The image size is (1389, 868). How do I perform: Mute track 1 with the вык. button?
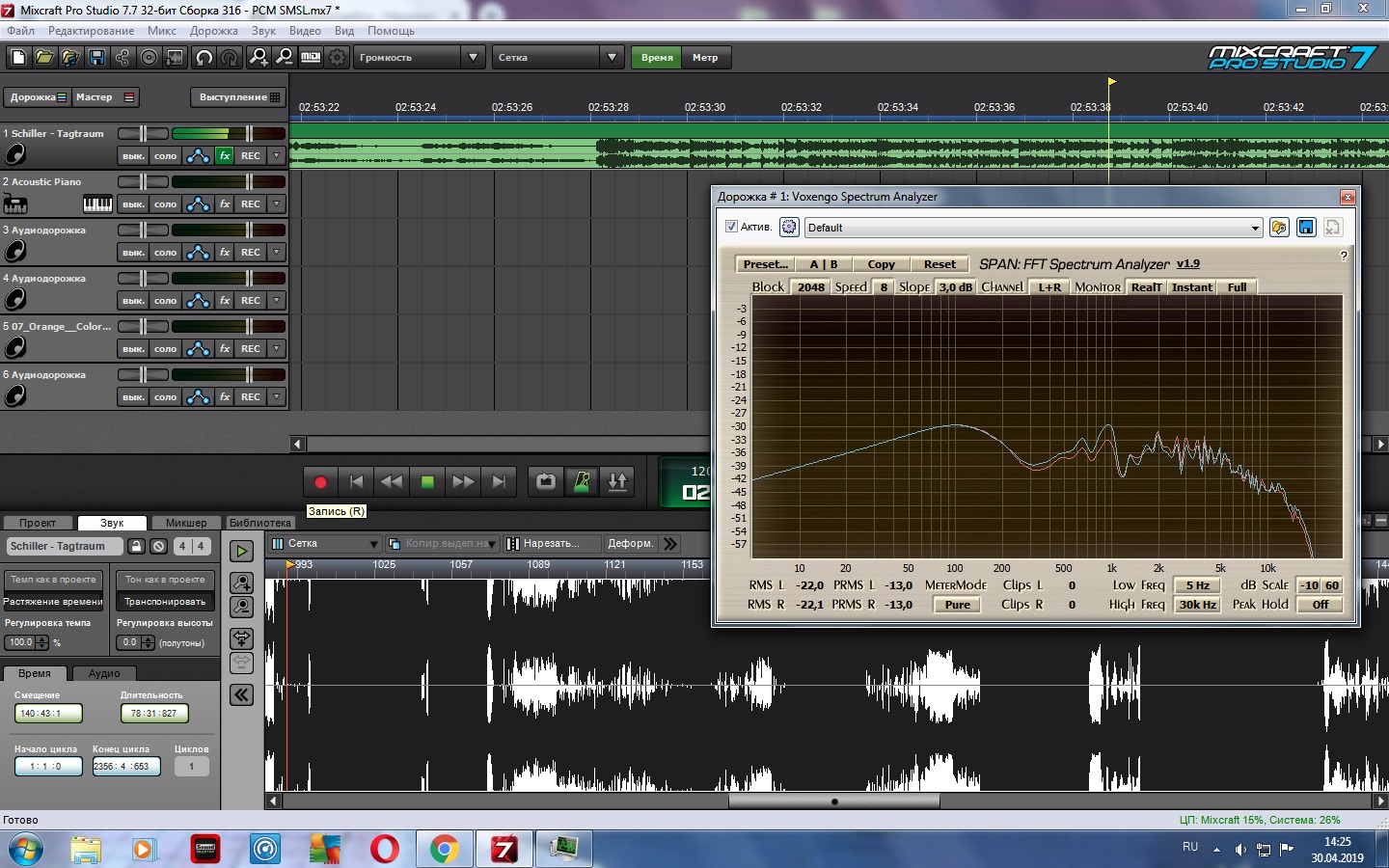coord(133,155)
